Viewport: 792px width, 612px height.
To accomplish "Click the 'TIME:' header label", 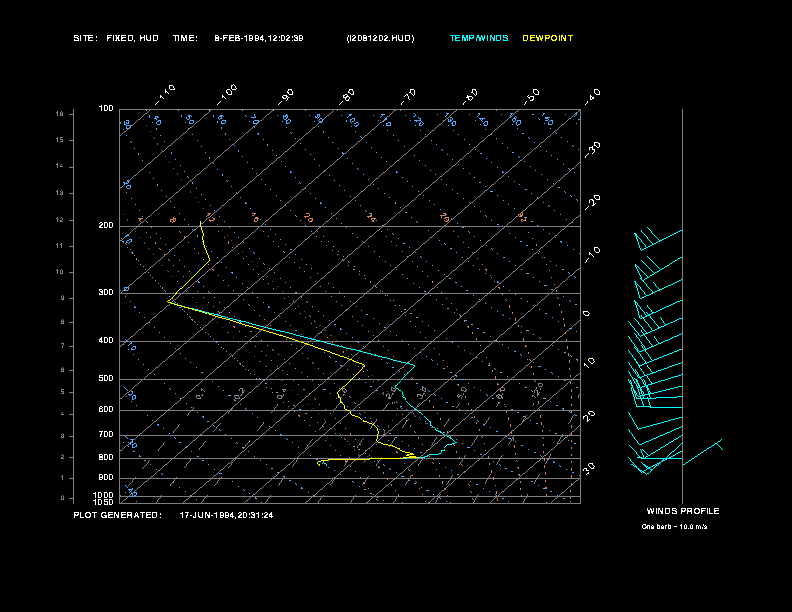I will click(185, 38).
